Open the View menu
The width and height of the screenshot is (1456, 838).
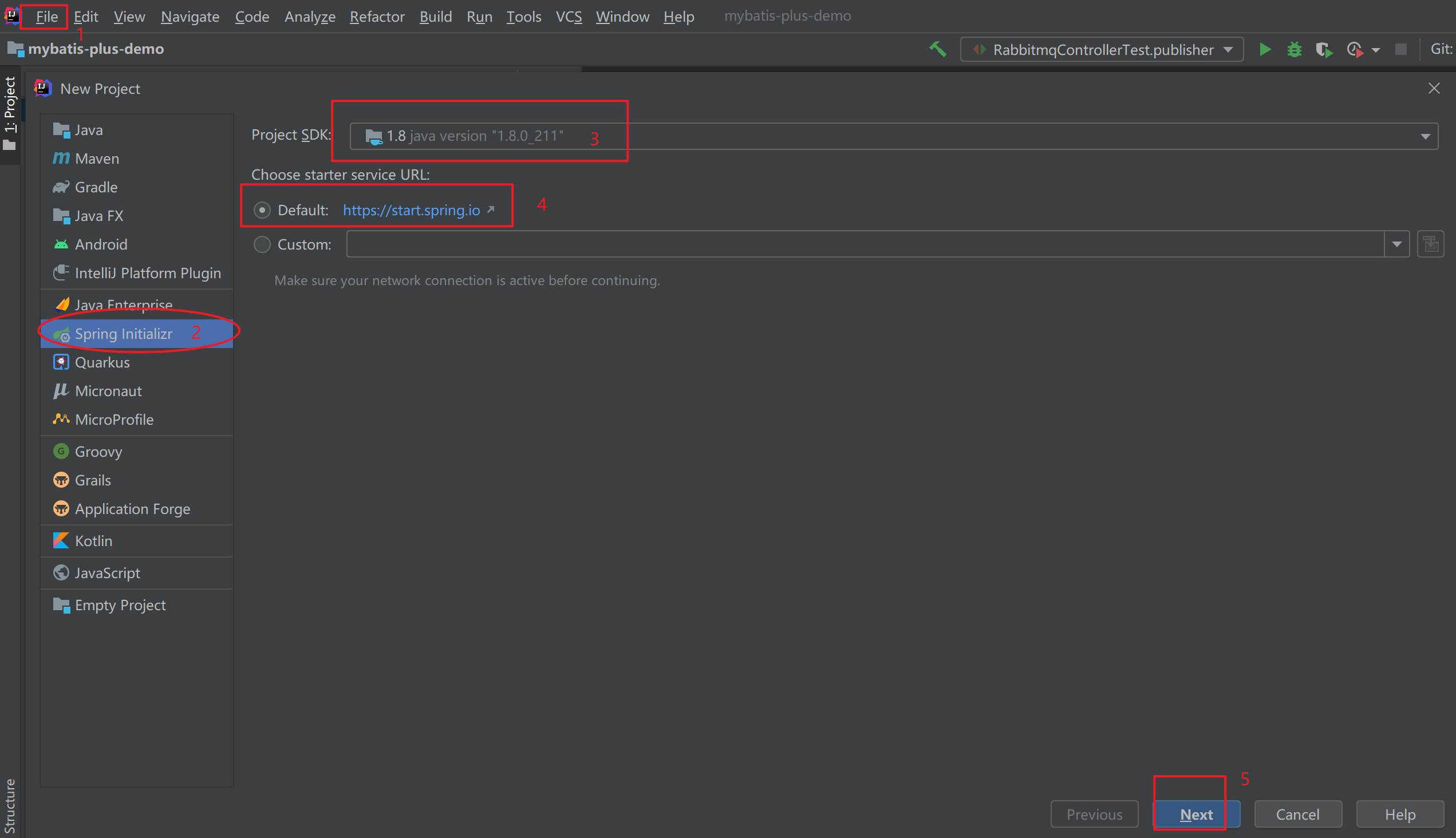[129, 17]
